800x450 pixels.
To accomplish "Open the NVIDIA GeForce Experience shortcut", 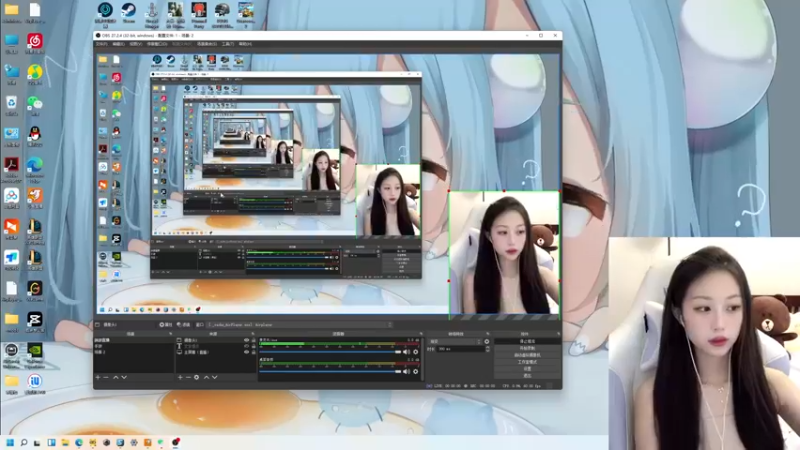I will coord(35,355).
